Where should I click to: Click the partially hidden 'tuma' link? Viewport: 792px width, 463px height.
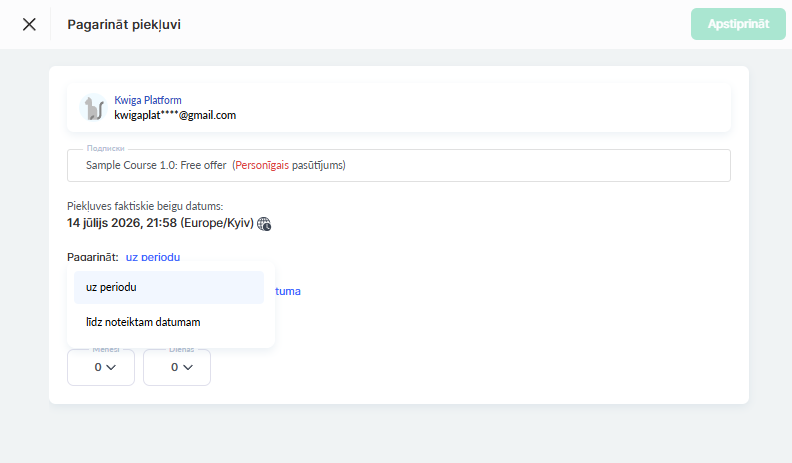tap(288, 291)
